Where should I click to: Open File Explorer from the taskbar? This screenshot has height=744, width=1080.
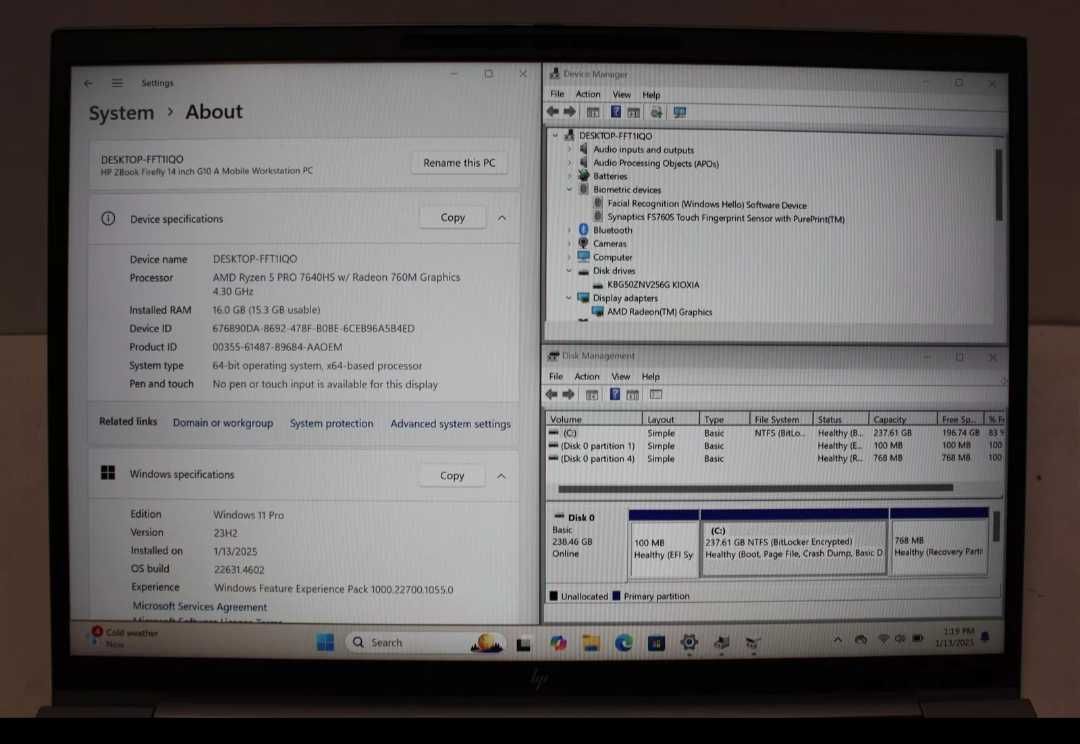[x=590, y=643]
